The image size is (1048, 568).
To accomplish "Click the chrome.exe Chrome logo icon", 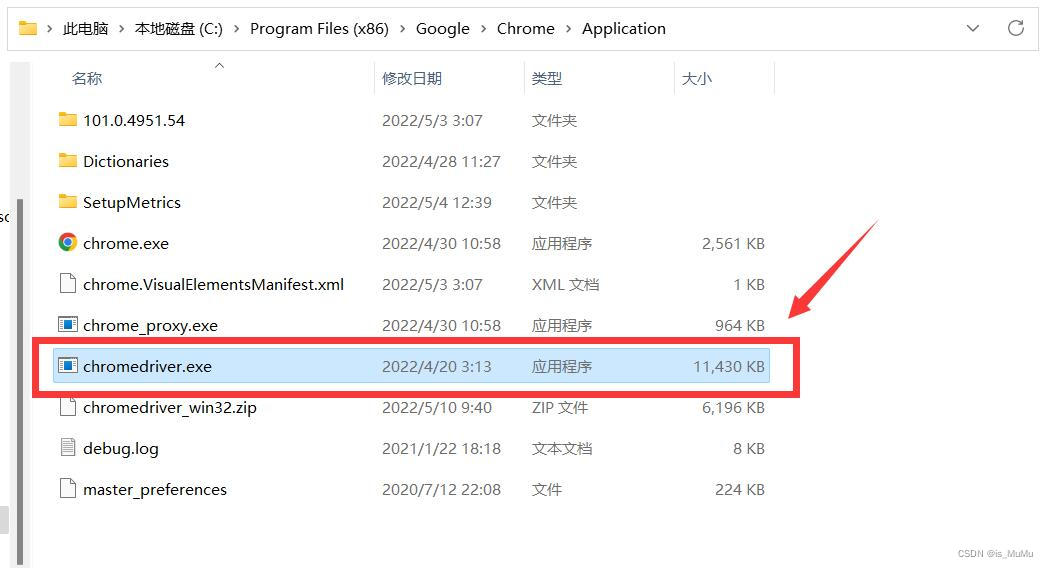I will click(x=68, y=243).
